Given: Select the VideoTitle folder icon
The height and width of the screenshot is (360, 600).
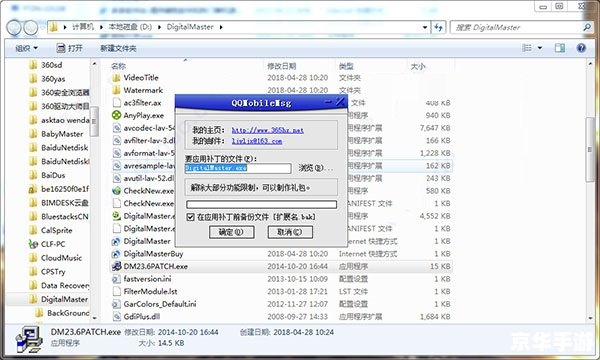Looking at the screenshot, I should coord(116,78).
